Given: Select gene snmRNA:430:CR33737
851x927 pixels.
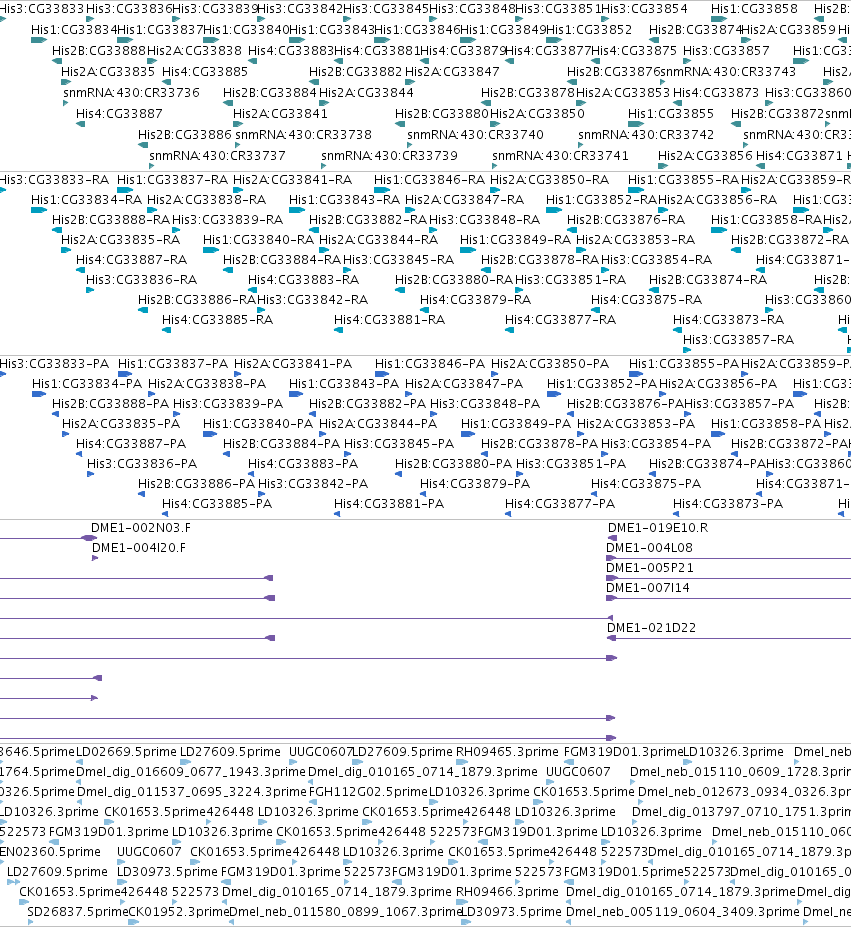Looking at the screenshot, I should point(217,155).
